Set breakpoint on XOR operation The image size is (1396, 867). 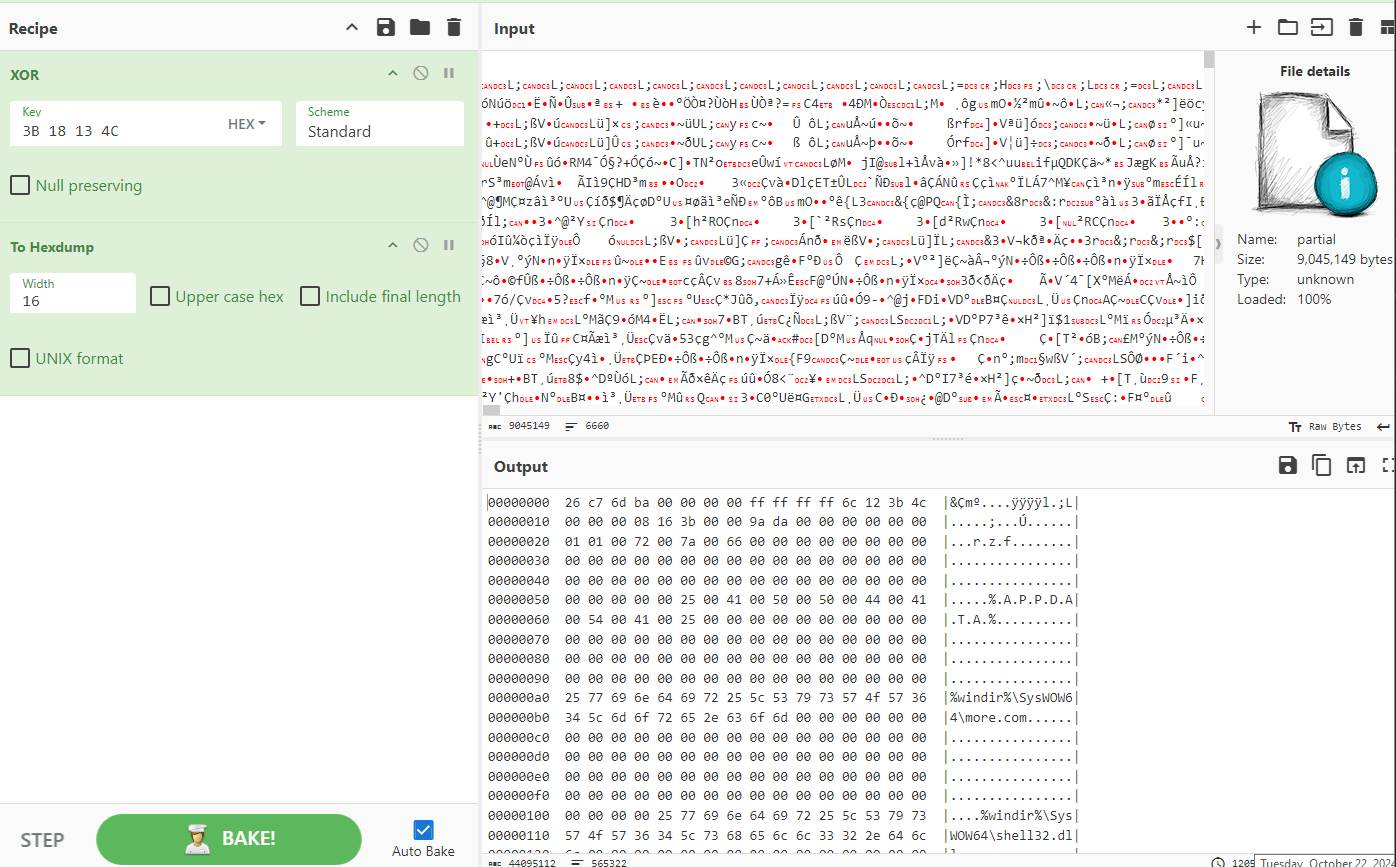(449, 73)
